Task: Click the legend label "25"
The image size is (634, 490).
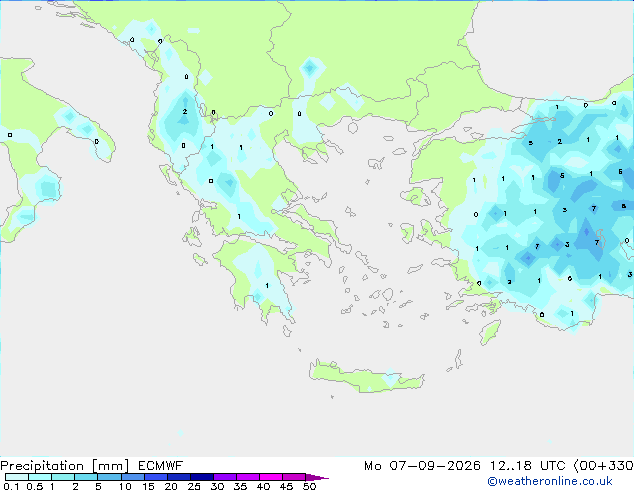Action: (194, 486)
